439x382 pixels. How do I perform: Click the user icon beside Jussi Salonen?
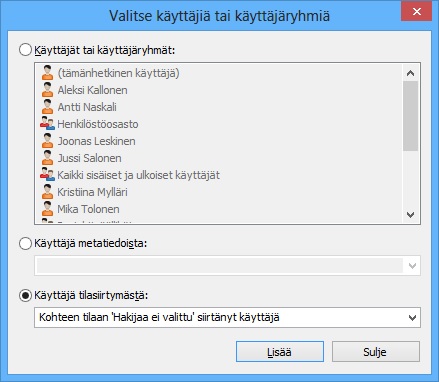(x=47, y=158)
